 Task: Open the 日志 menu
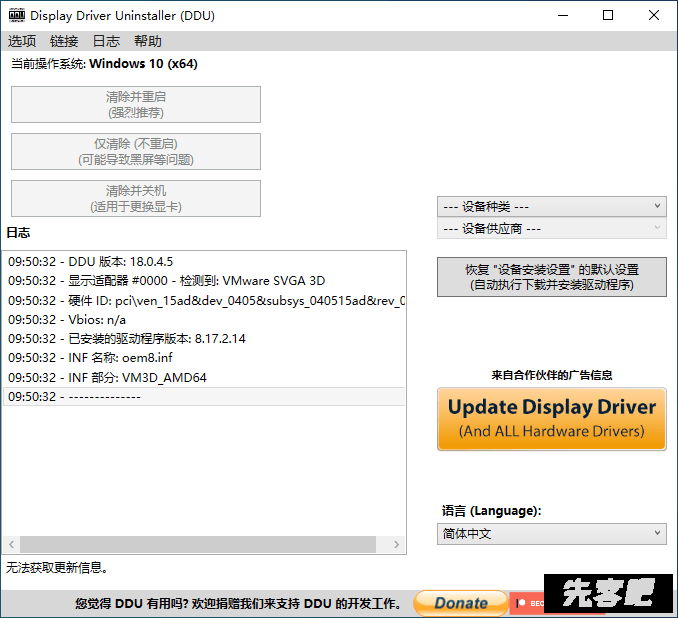click(106, 41)
